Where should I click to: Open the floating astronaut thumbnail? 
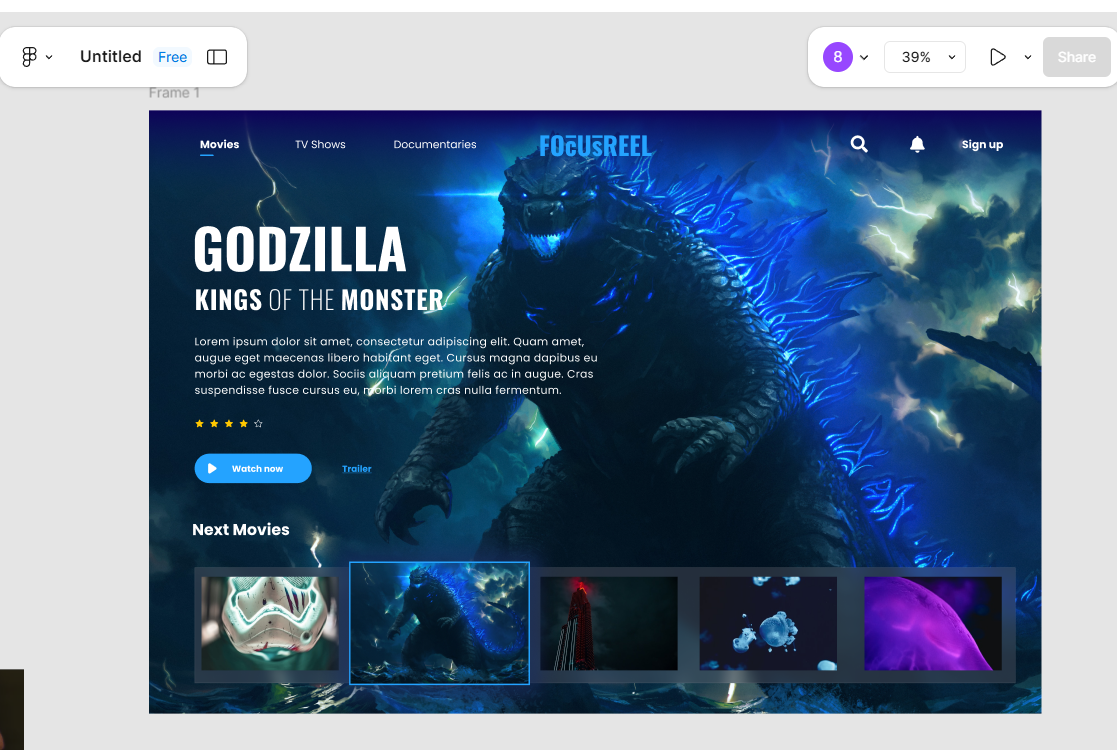tap(768, 623)
